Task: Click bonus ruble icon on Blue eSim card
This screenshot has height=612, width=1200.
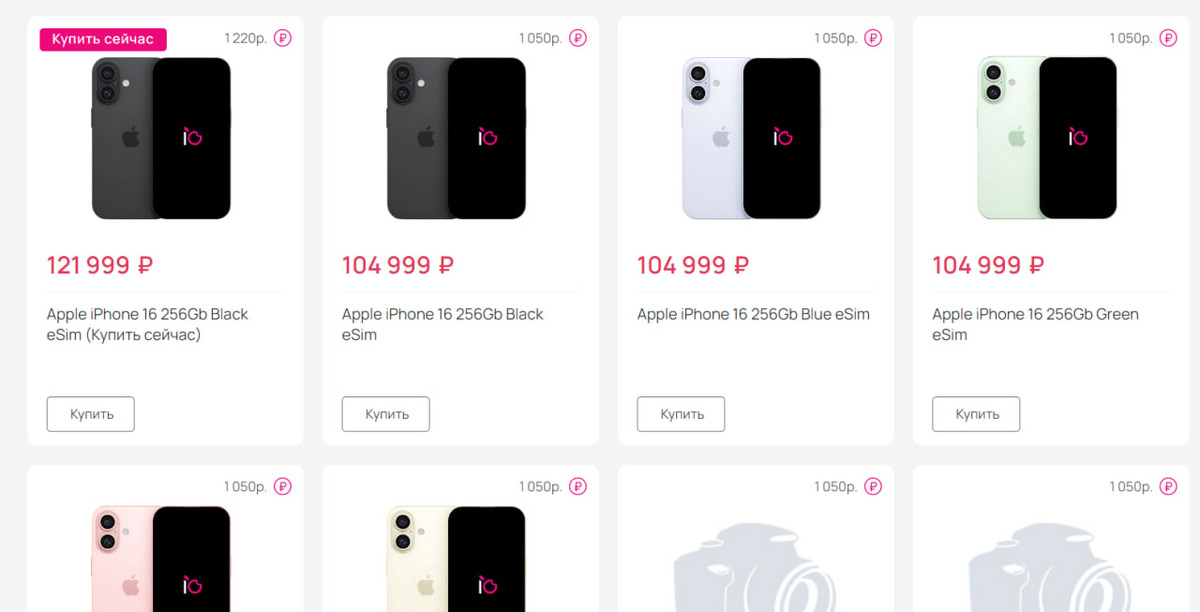Action: tap(873, 39)
